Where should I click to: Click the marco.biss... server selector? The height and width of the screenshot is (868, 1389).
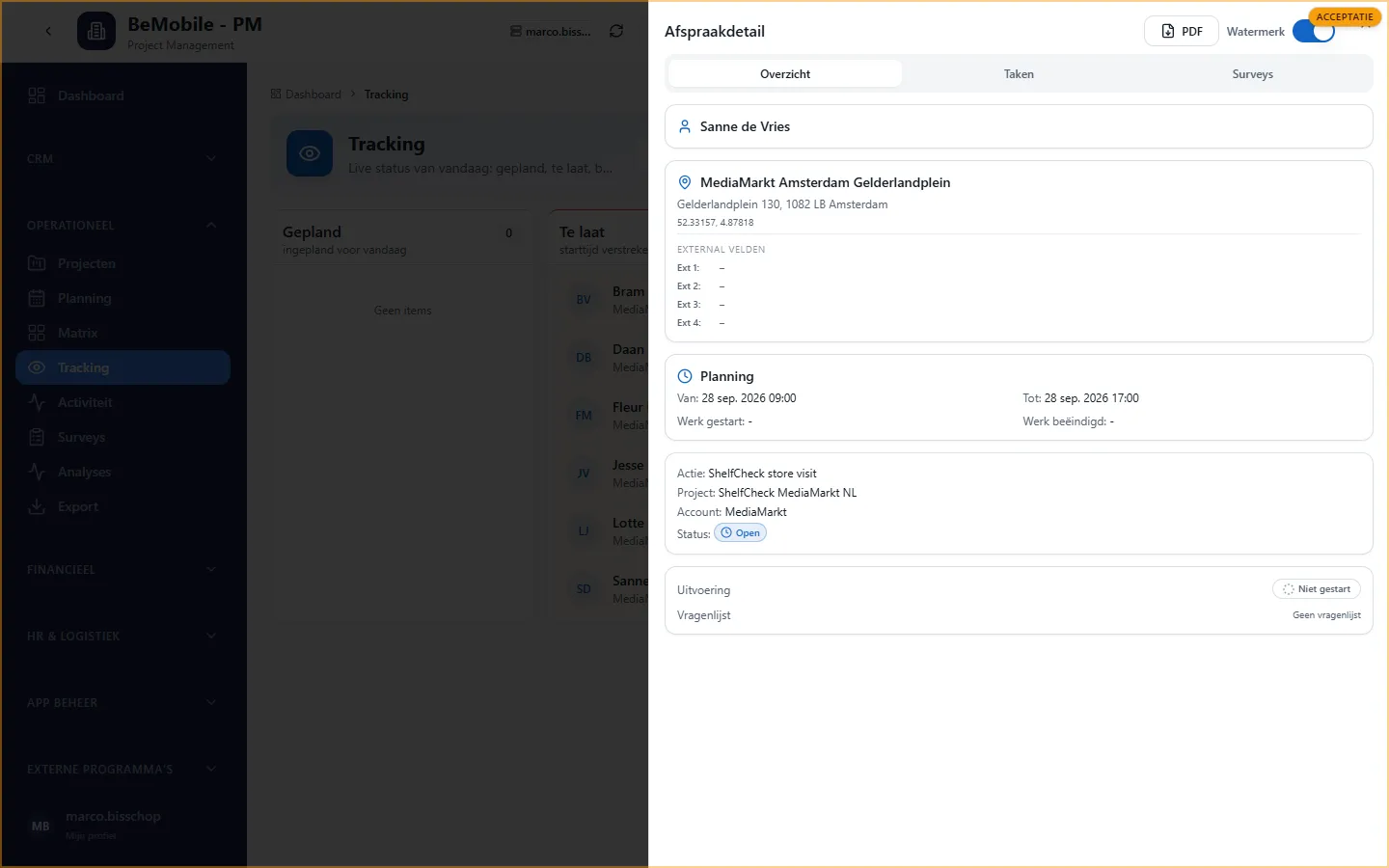pos(551,32)
